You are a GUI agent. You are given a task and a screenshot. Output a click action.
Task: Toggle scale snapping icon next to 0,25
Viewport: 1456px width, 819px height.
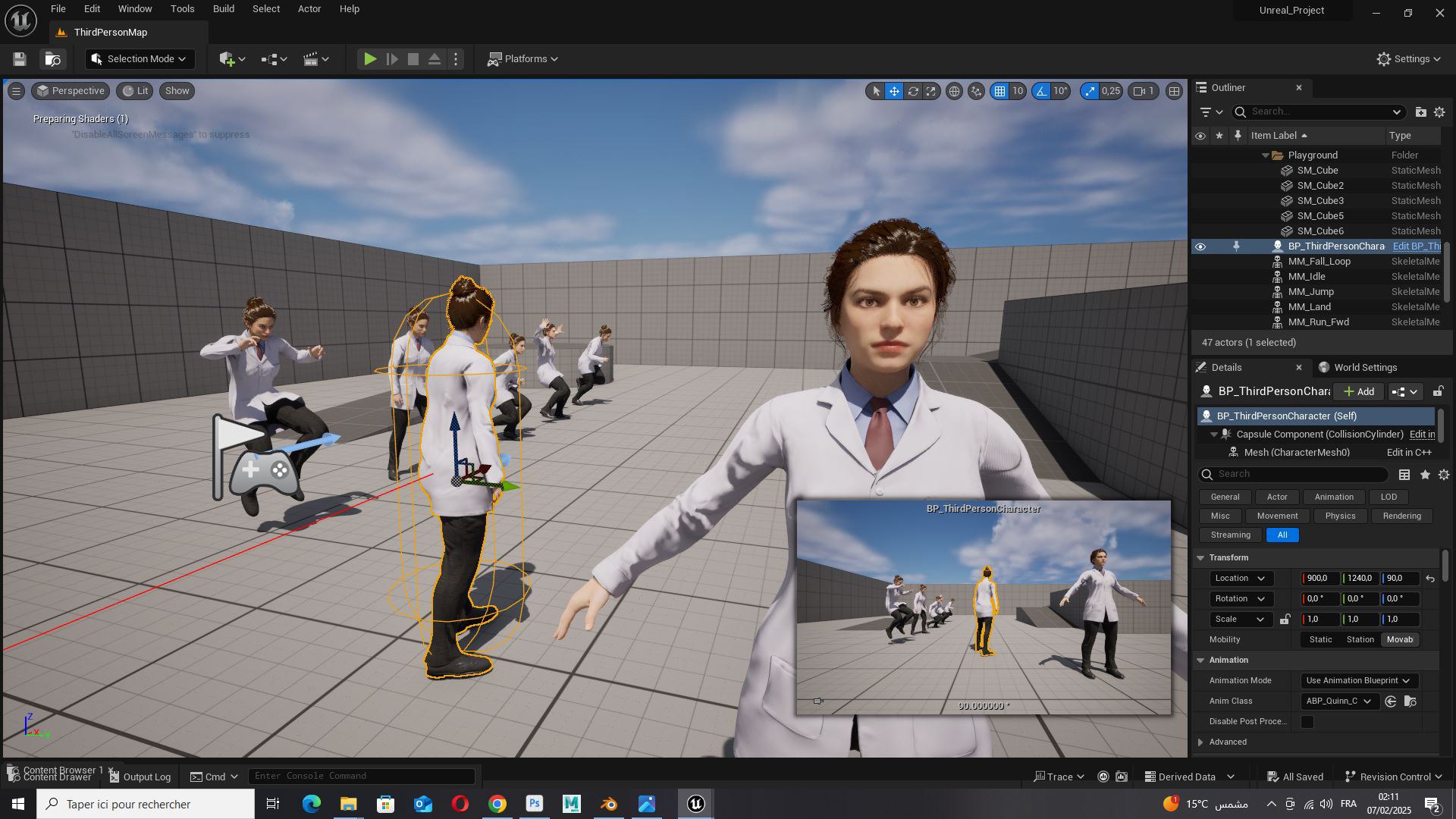pyautogui.click(x=1090, y=91)
